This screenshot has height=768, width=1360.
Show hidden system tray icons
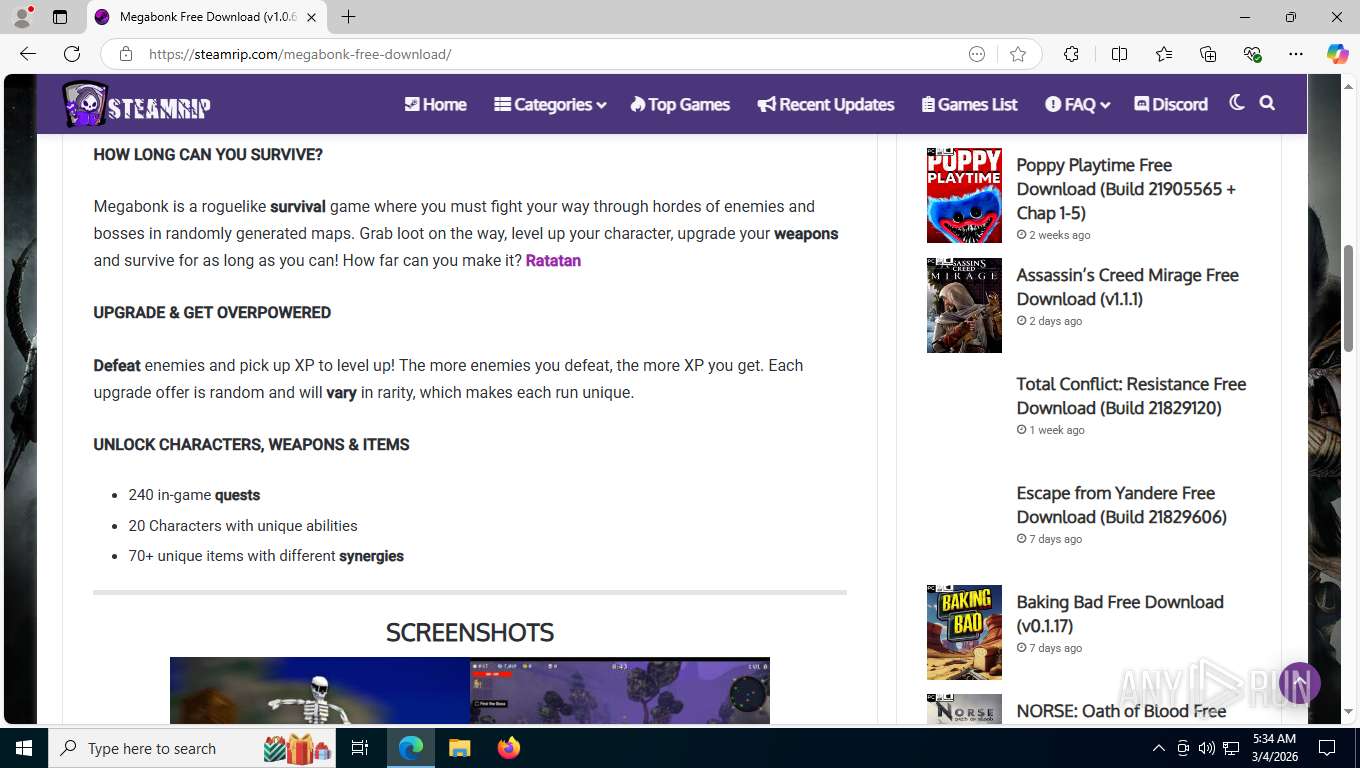click(1158, 748)
